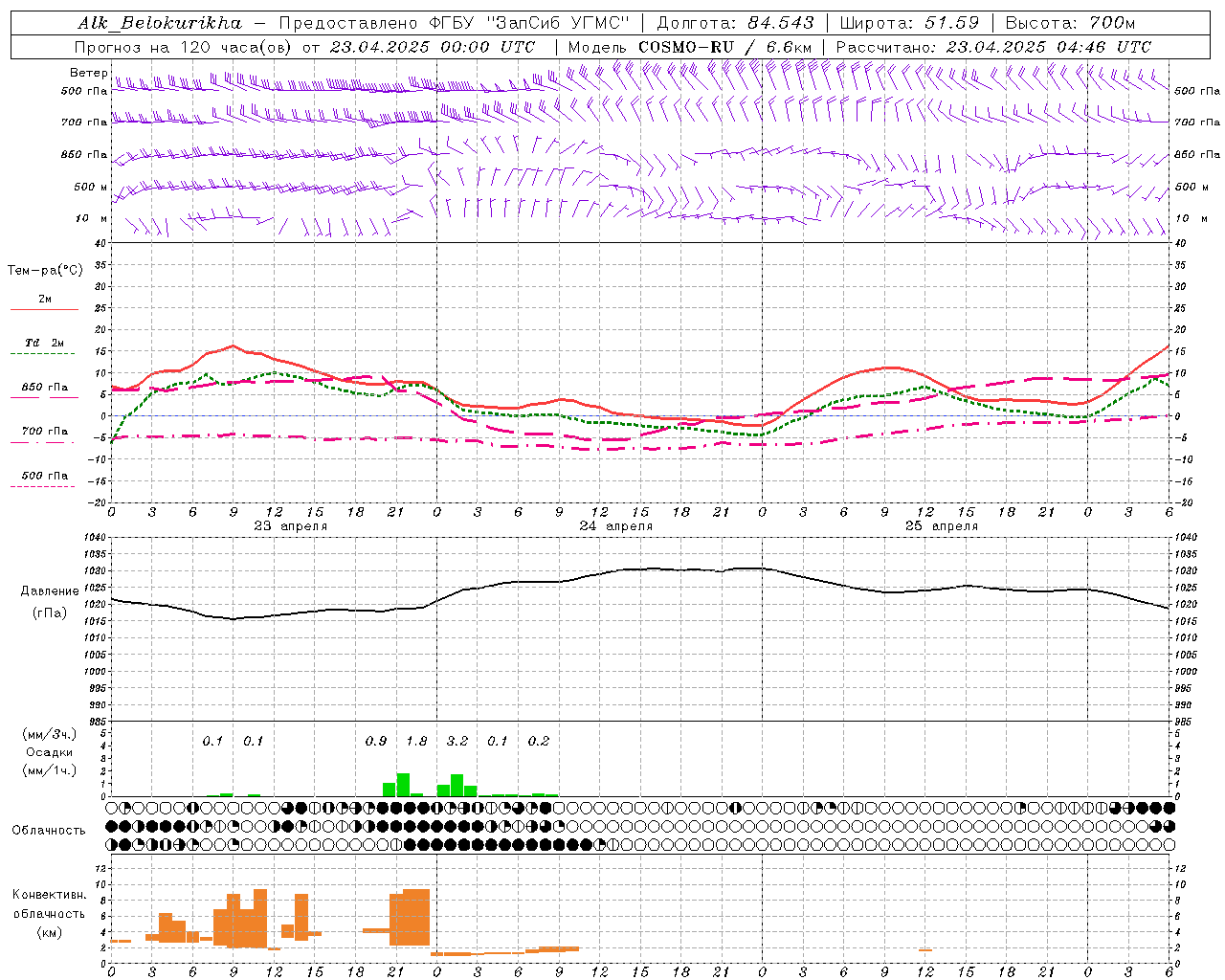Click the Ветер wind panel label
The image size is (1225, 980).
pos(89,73)
